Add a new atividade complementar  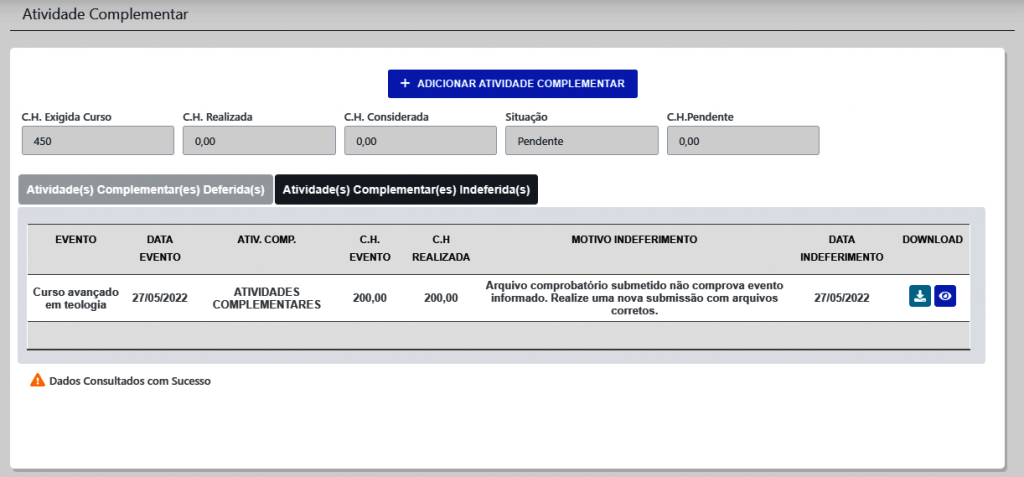pyautogui.click(x=512, y=84)
